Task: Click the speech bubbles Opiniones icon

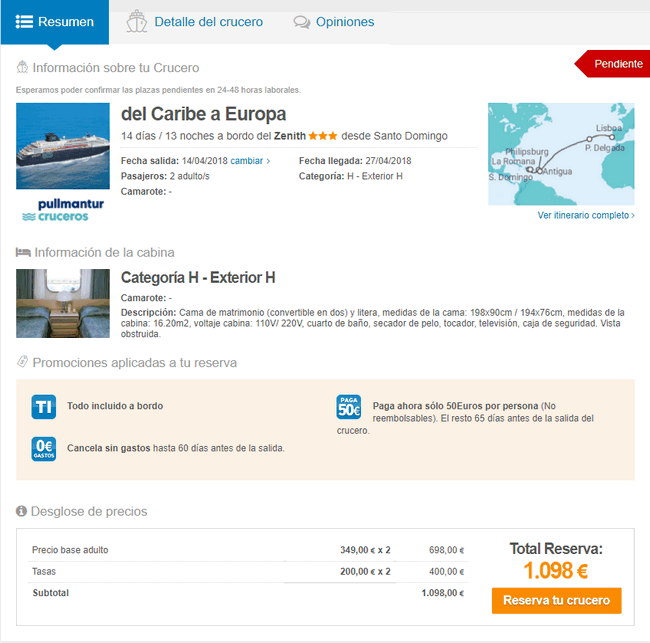Action: point(301,22)
